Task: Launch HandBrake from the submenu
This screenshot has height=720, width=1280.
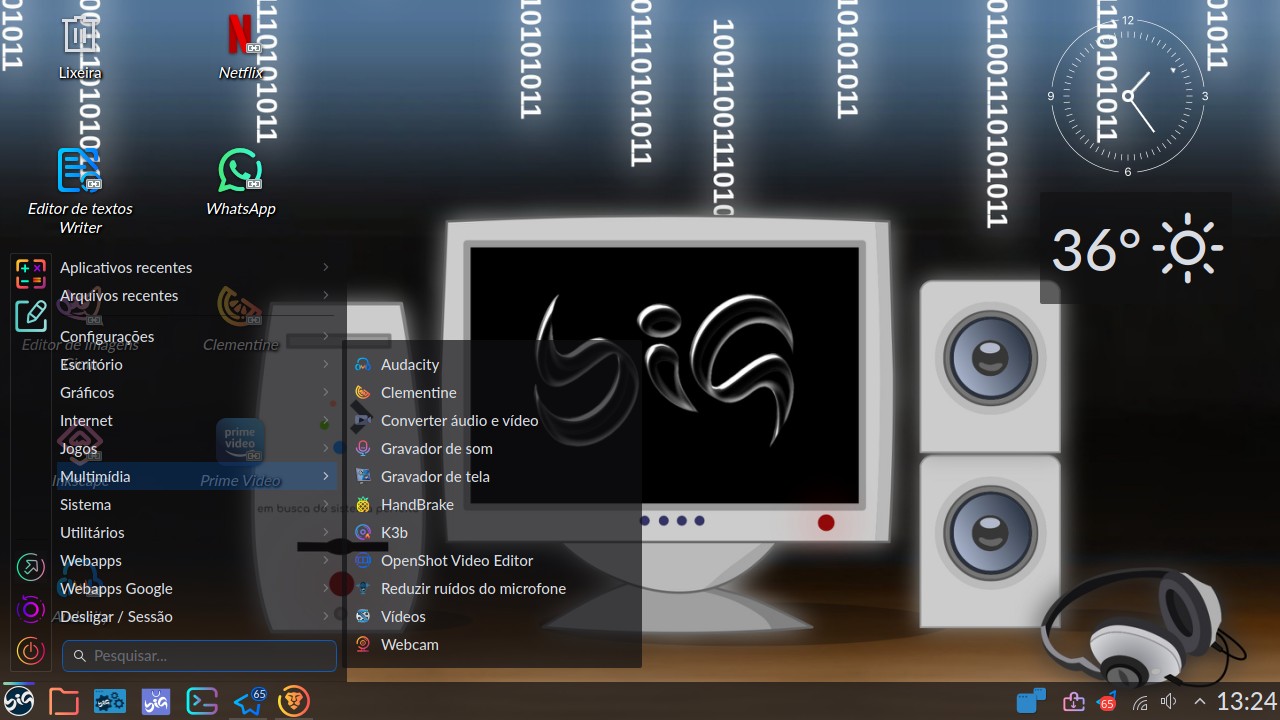Action: [x=494, y=504]
